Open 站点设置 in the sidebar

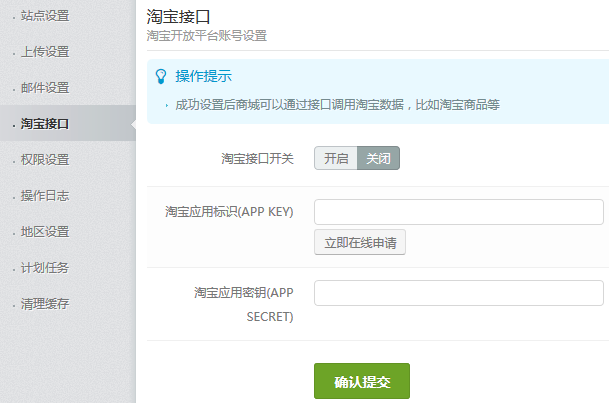(45, 16)
